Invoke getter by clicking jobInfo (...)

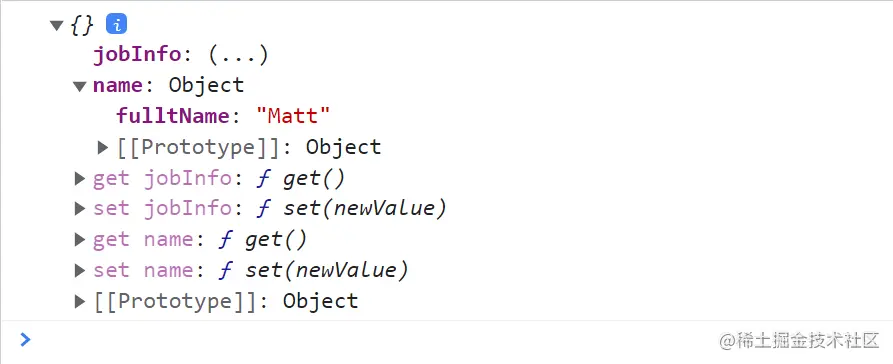[238, 55]
